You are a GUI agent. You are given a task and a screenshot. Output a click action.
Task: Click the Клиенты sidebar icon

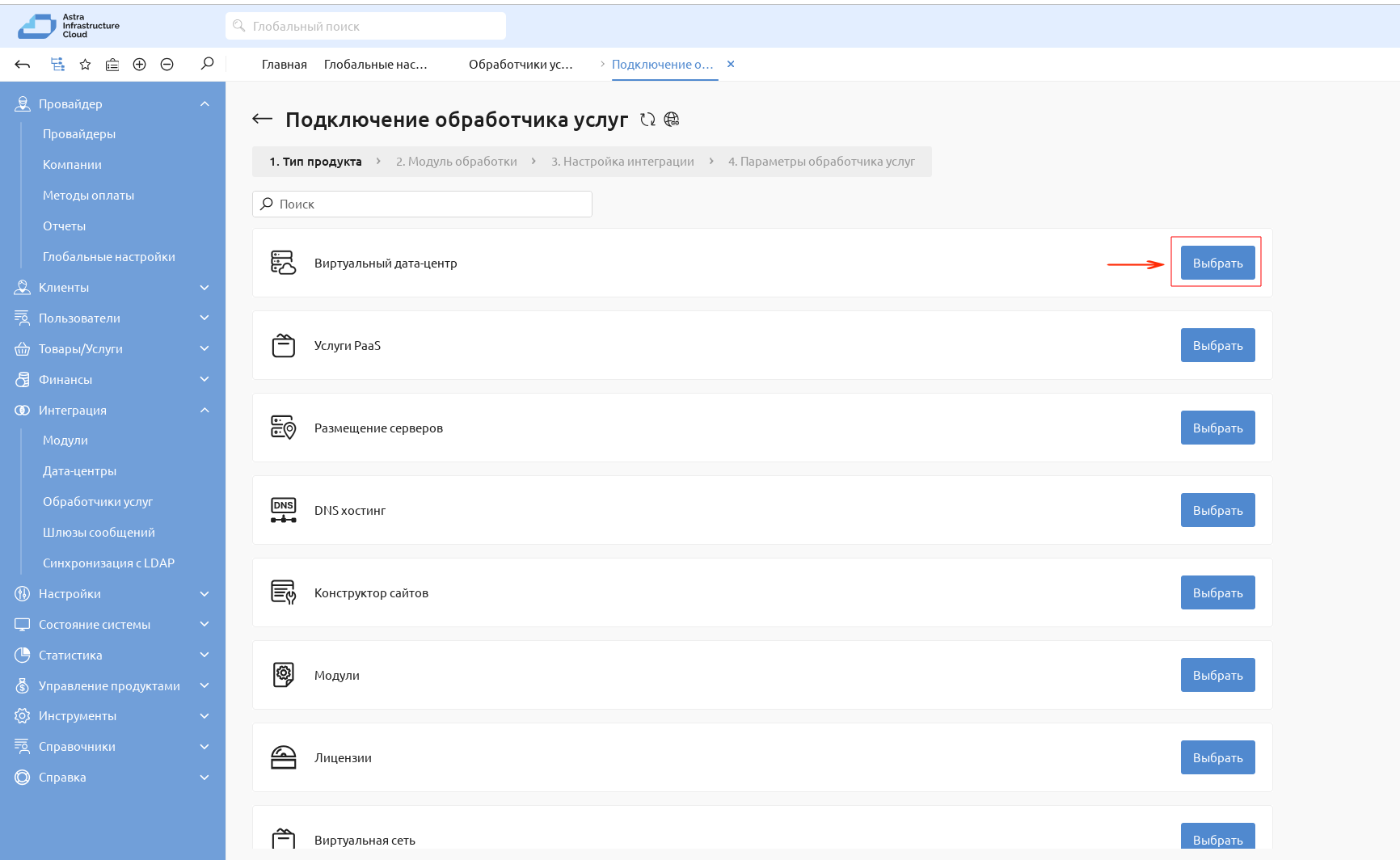pyautogui.click(x=23, y=287)
